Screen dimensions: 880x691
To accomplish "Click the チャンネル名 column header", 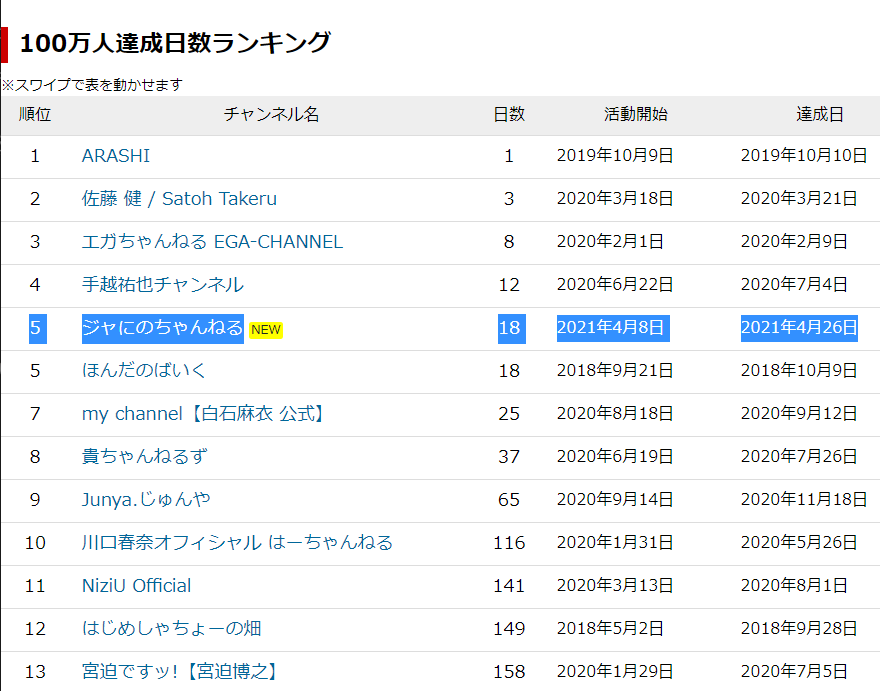I will 271,115.
